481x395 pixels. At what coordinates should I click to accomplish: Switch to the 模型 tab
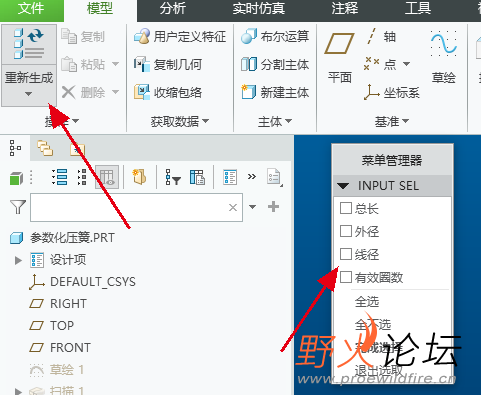(100, 9)
